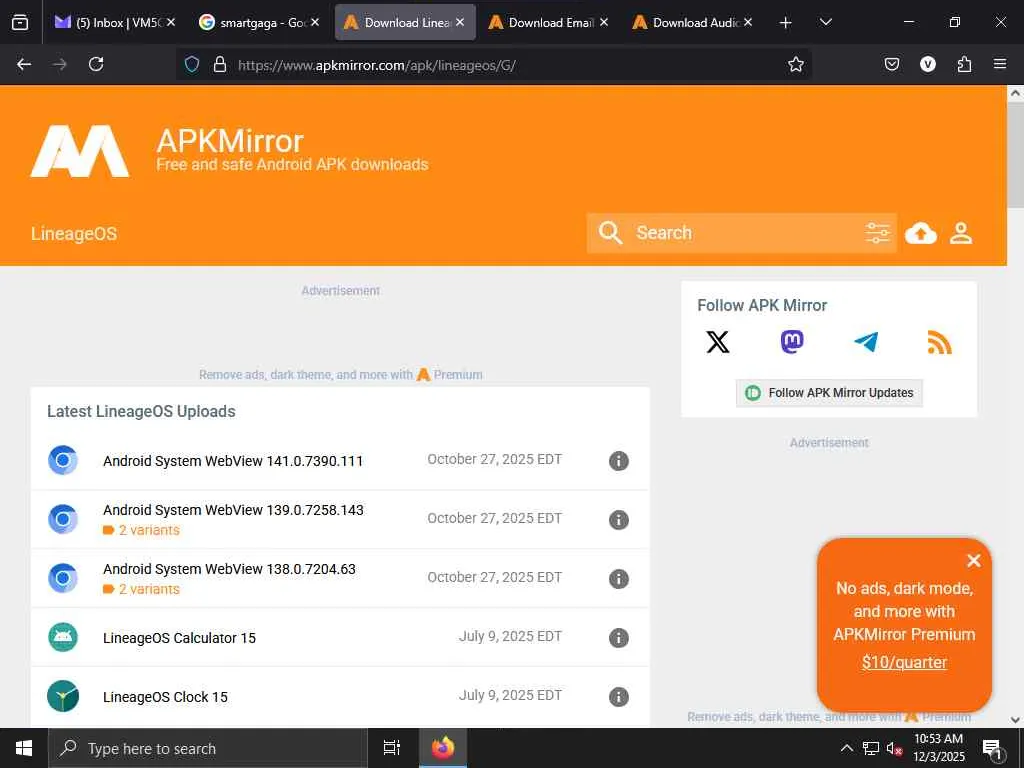Show info for LineageOS Calculator 15
Screen dimensions: 1024x768
[618, 637]
